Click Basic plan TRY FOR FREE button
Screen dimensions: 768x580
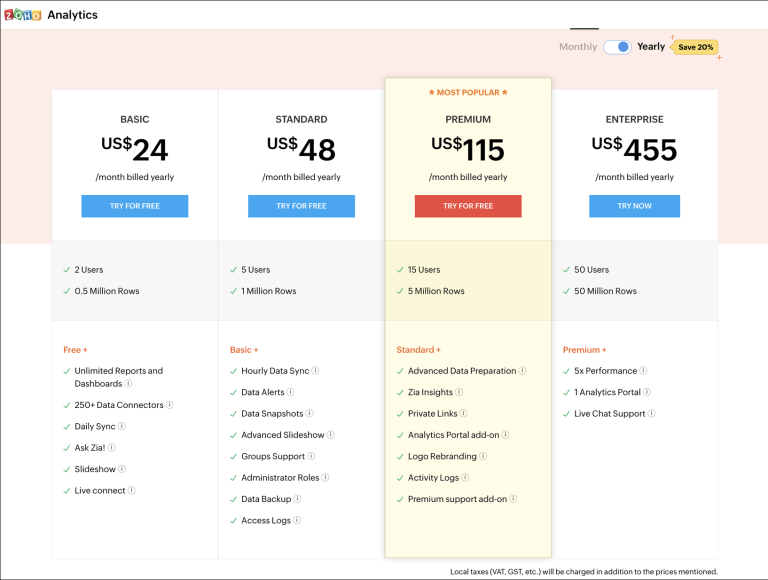[x=135, y=206]
